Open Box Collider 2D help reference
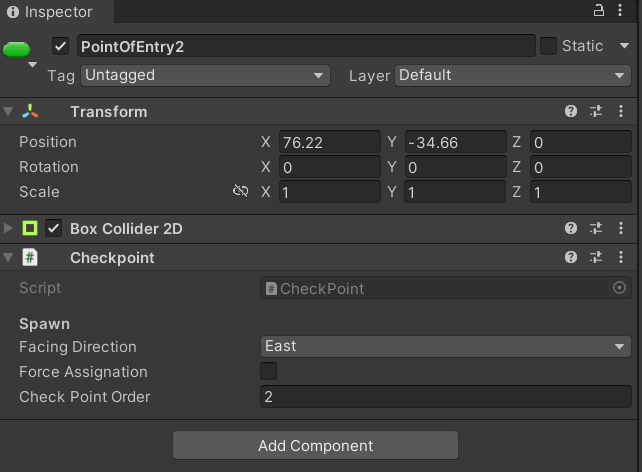Screen dimensions: 642x472 coord(571,228)
